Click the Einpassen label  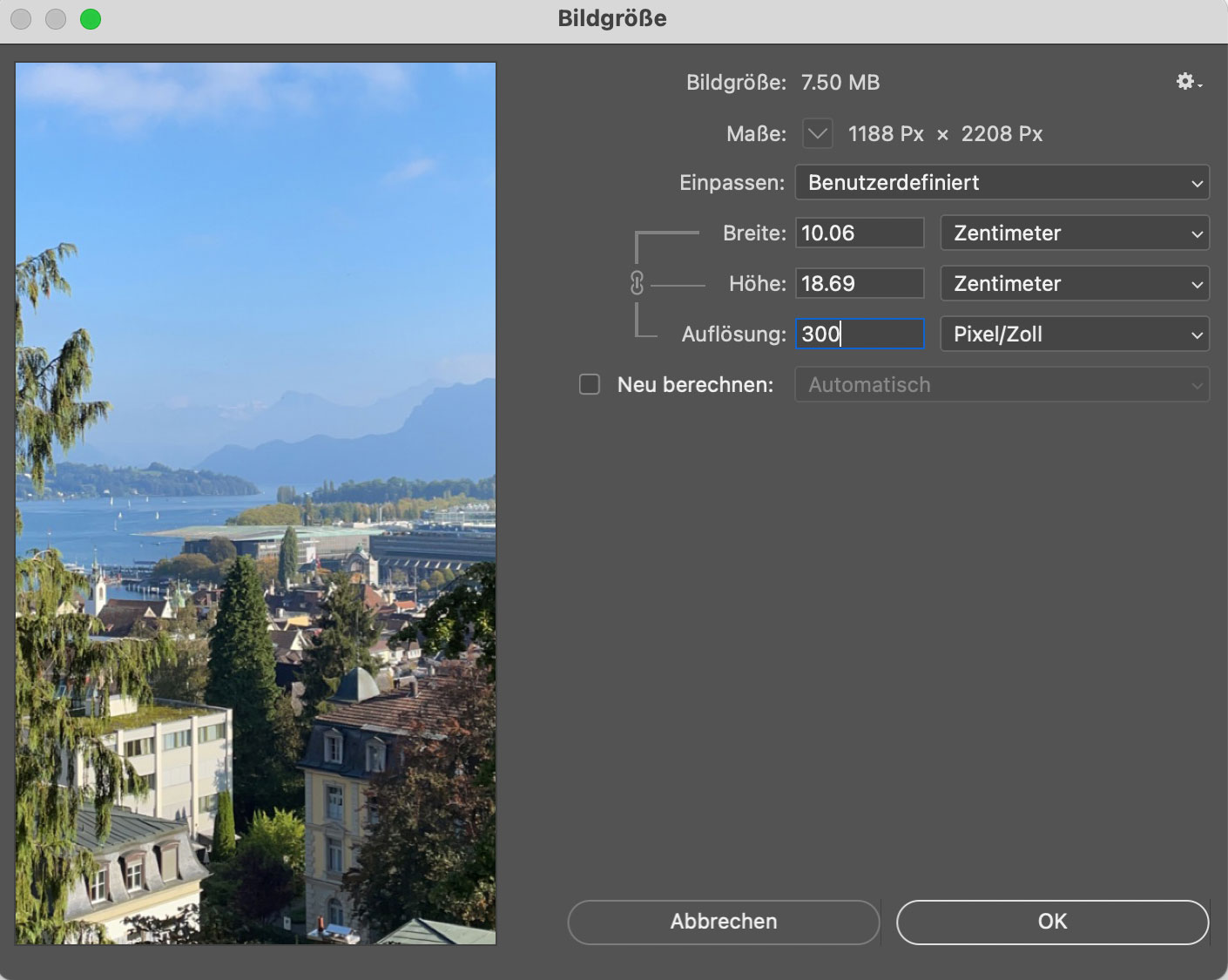[x=732, y=183]
